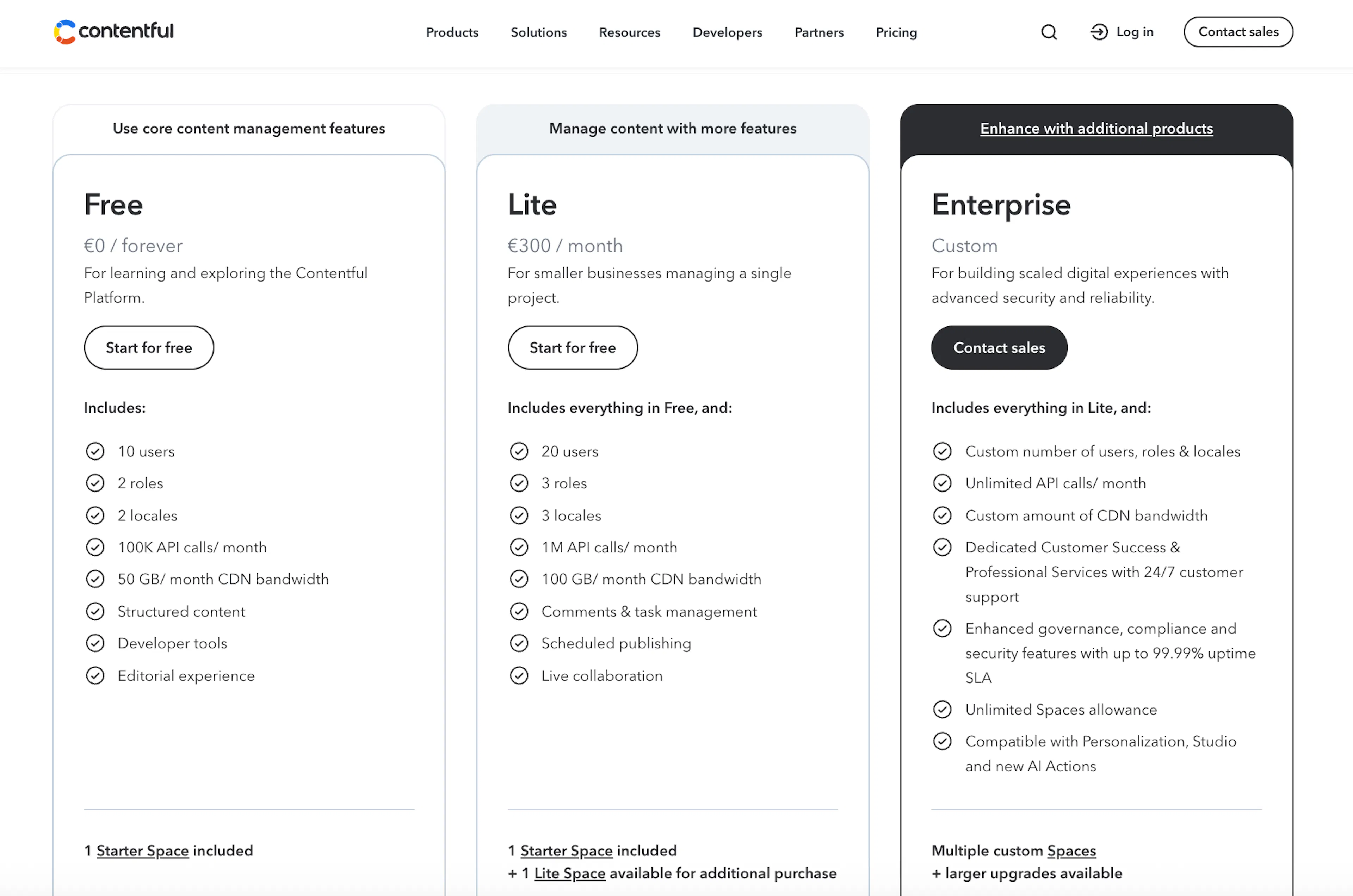Click check icon beside Unlimited API calls
The width and height of the screenshot is (1353, 896).
[942, 483]
